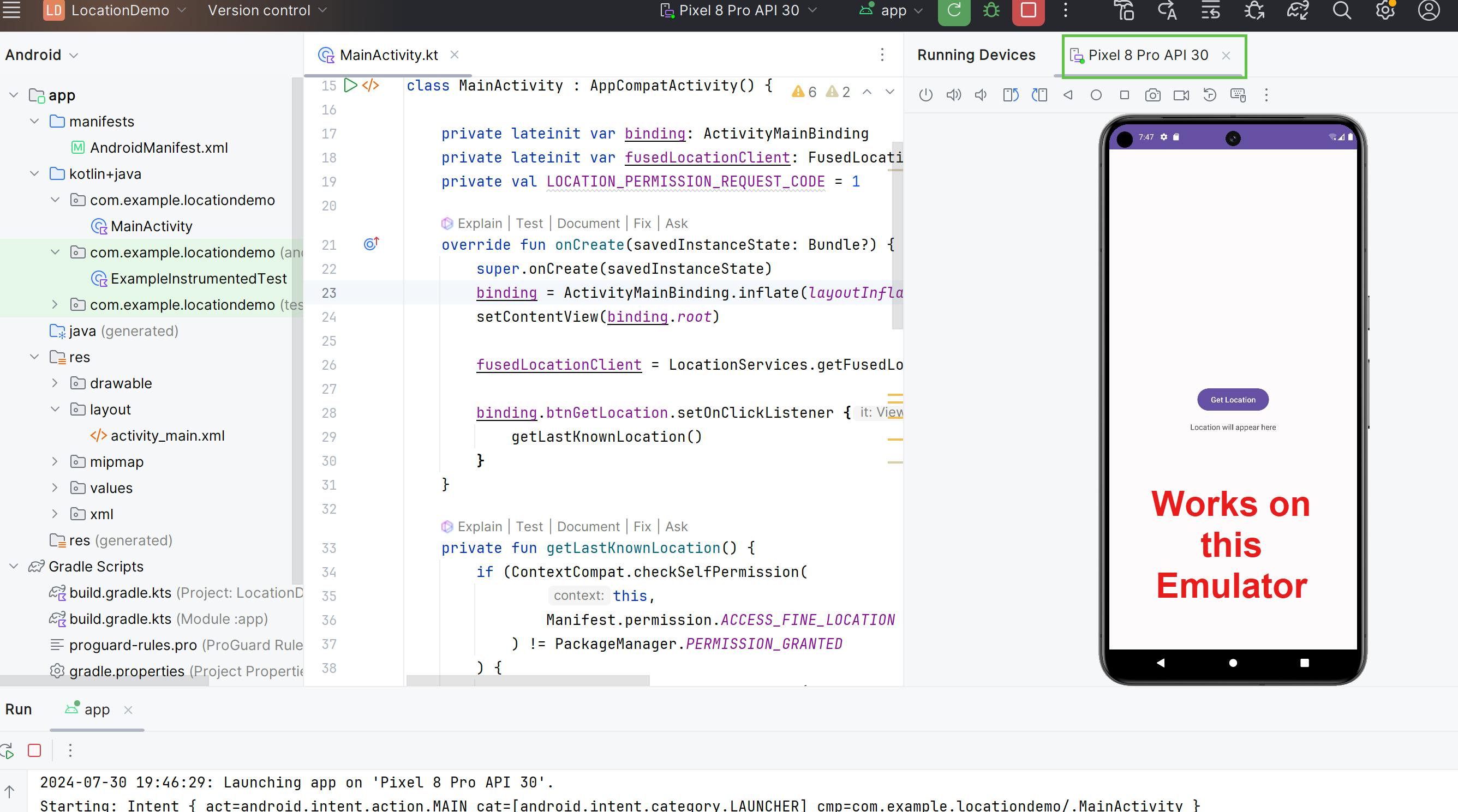Collapse the manifests folder
The height and width of the screenshot is (812, 1458).
coord(34,121)
